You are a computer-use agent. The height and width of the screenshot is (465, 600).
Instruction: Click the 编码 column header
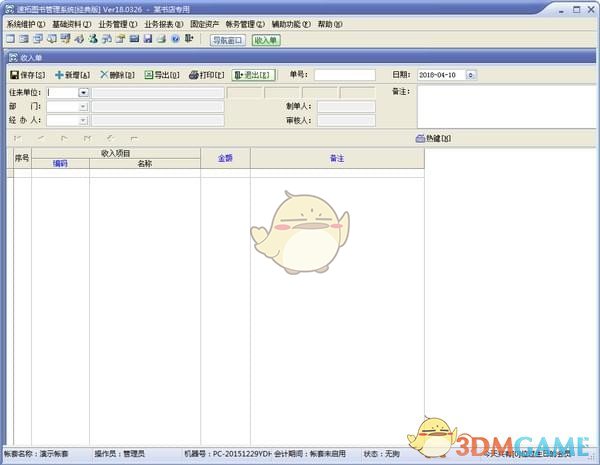(x=60, y=163)
